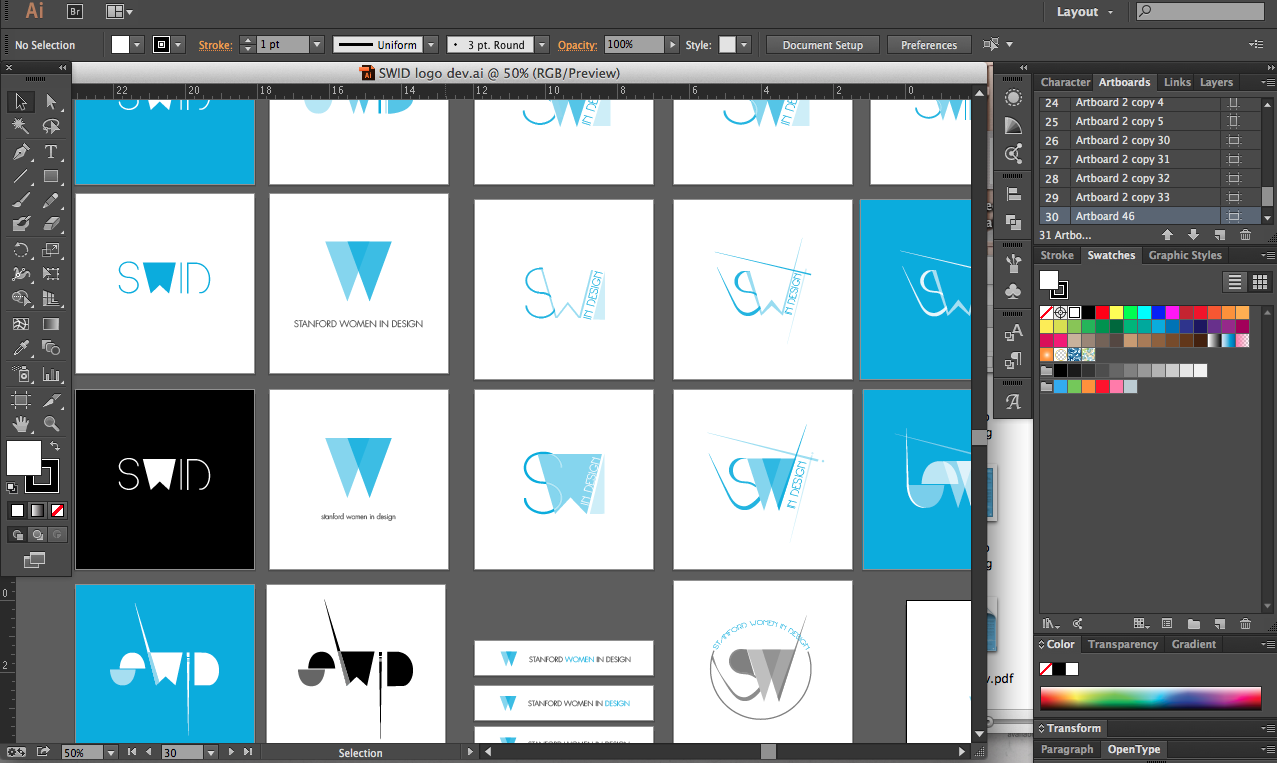Screen dimensions: 1277x763
Task: Select the Magic Wand tool
Action: click(x=20, y=127)
